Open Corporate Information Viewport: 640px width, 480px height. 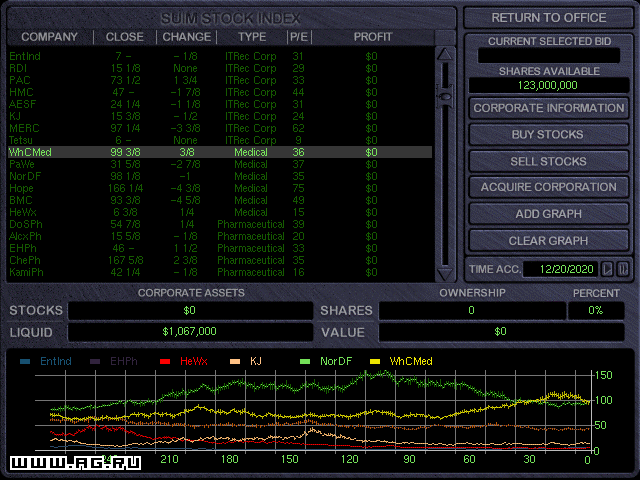[x=548, y=108]
